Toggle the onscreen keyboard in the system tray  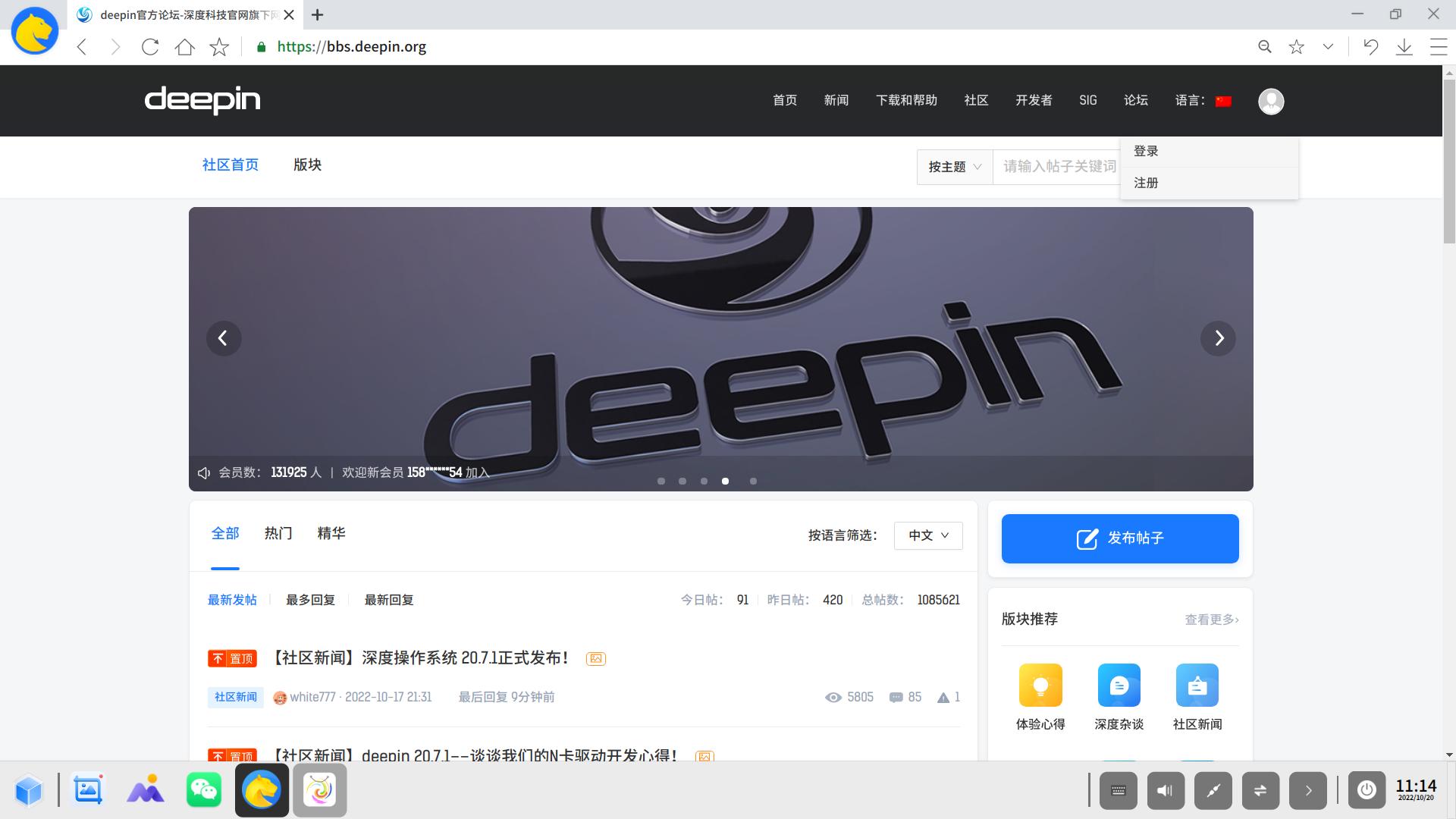point(1118,790)
